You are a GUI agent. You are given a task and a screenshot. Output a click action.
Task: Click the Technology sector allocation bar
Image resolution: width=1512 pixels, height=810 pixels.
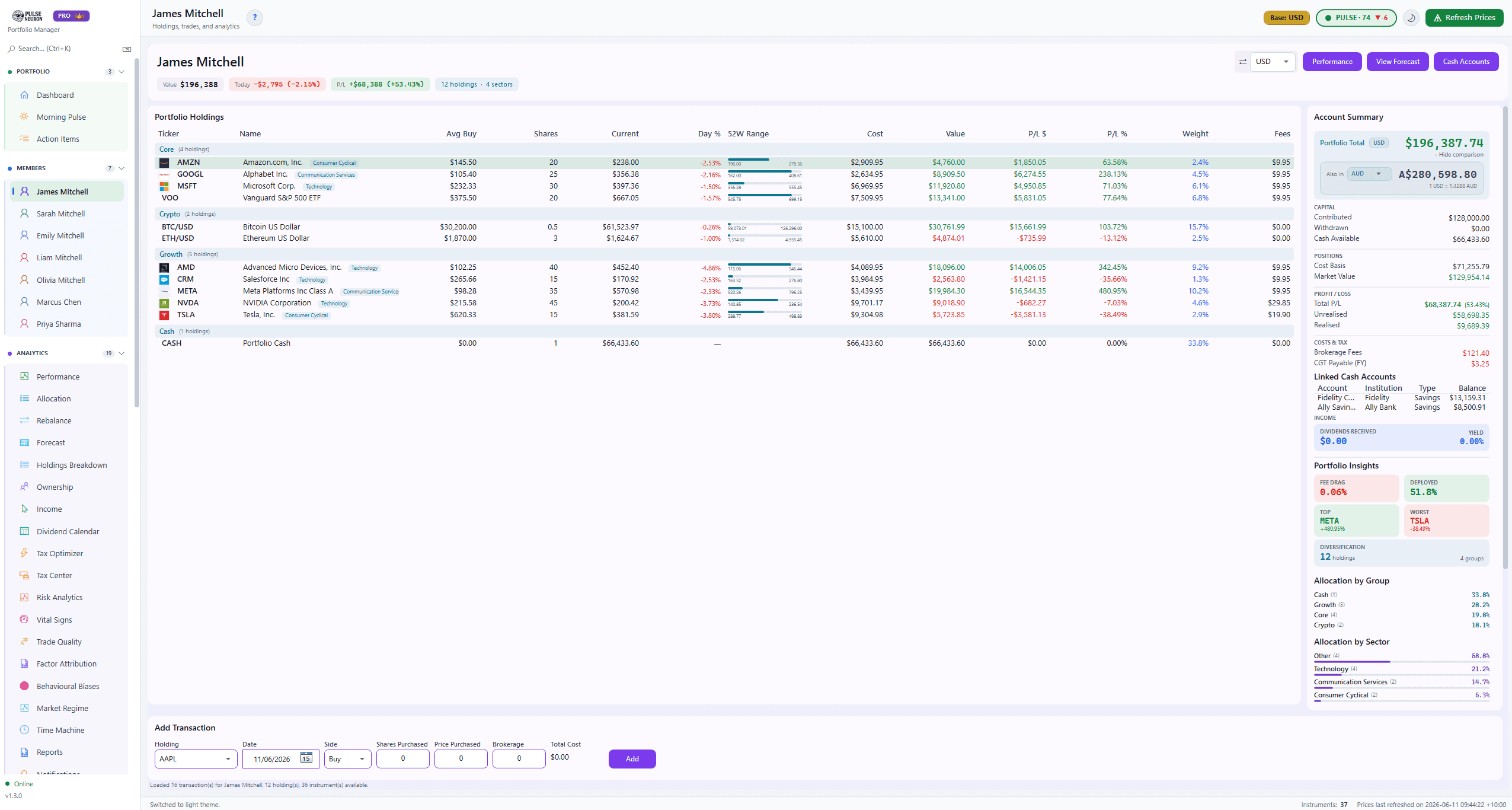click(x=1401, y=675)
